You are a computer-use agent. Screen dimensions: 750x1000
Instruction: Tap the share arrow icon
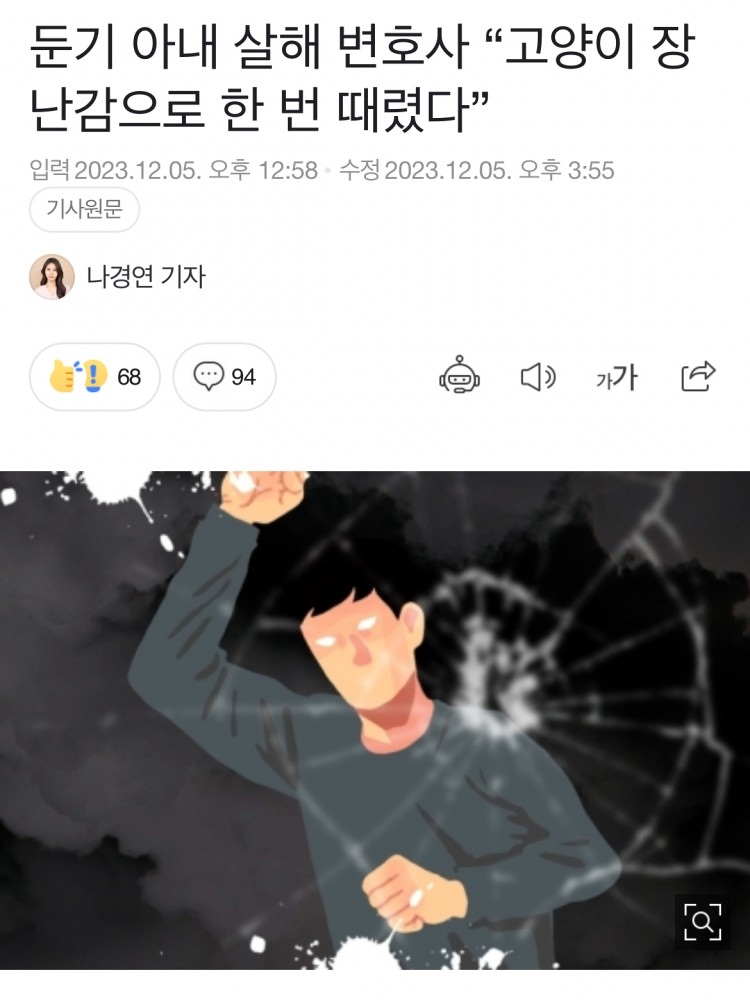(x=698, y=376)
